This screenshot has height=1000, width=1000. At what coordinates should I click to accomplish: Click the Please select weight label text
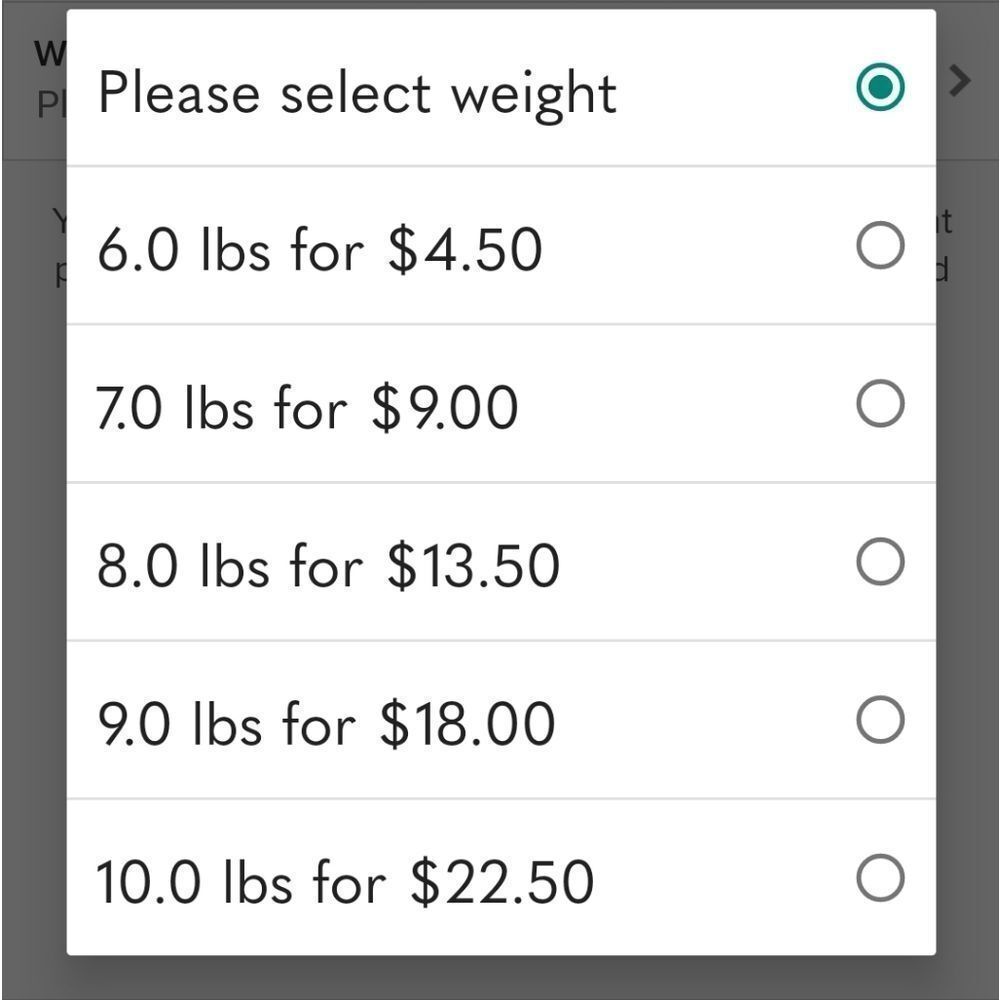pyautogui.click(x=357, y=94)
